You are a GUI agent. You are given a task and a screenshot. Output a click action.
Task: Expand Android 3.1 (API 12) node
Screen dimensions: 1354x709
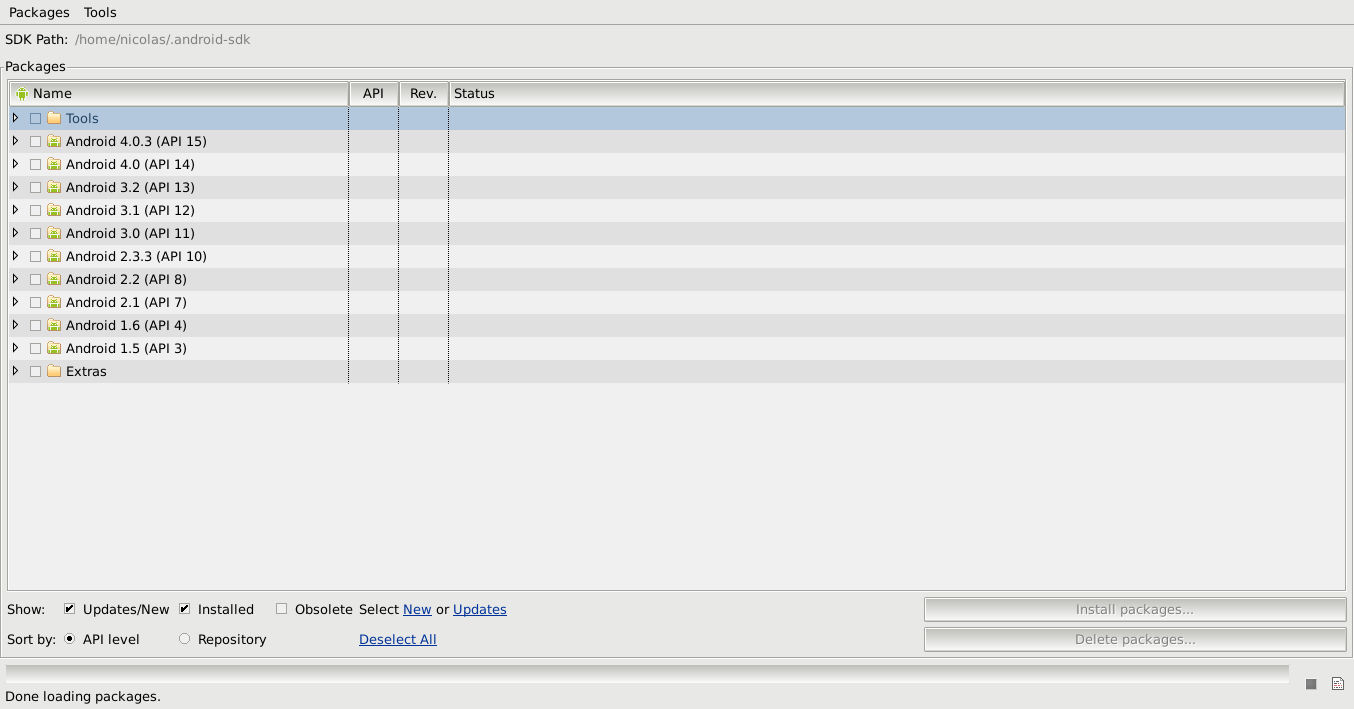15,210
